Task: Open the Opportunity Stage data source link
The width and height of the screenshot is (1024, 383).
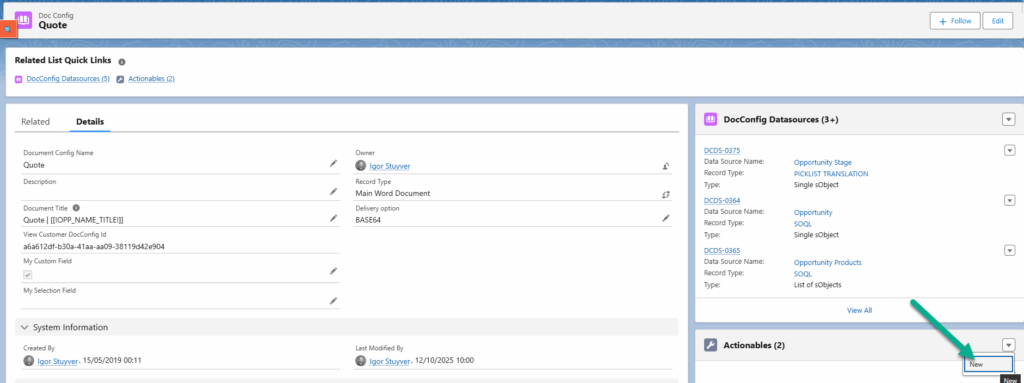Action: point(822,162)
